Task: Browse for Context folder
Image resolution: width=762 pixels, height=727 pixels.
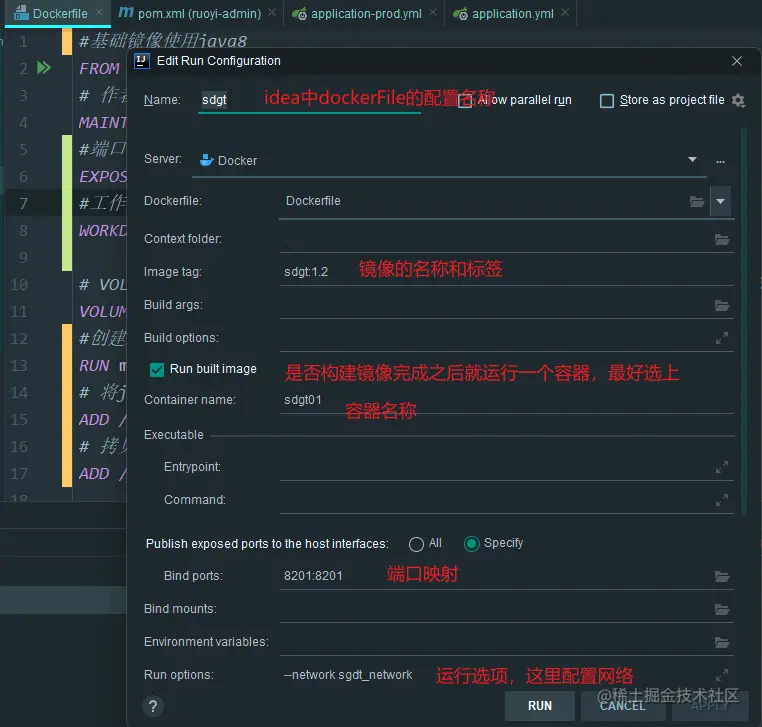Action: pos(722,240)
